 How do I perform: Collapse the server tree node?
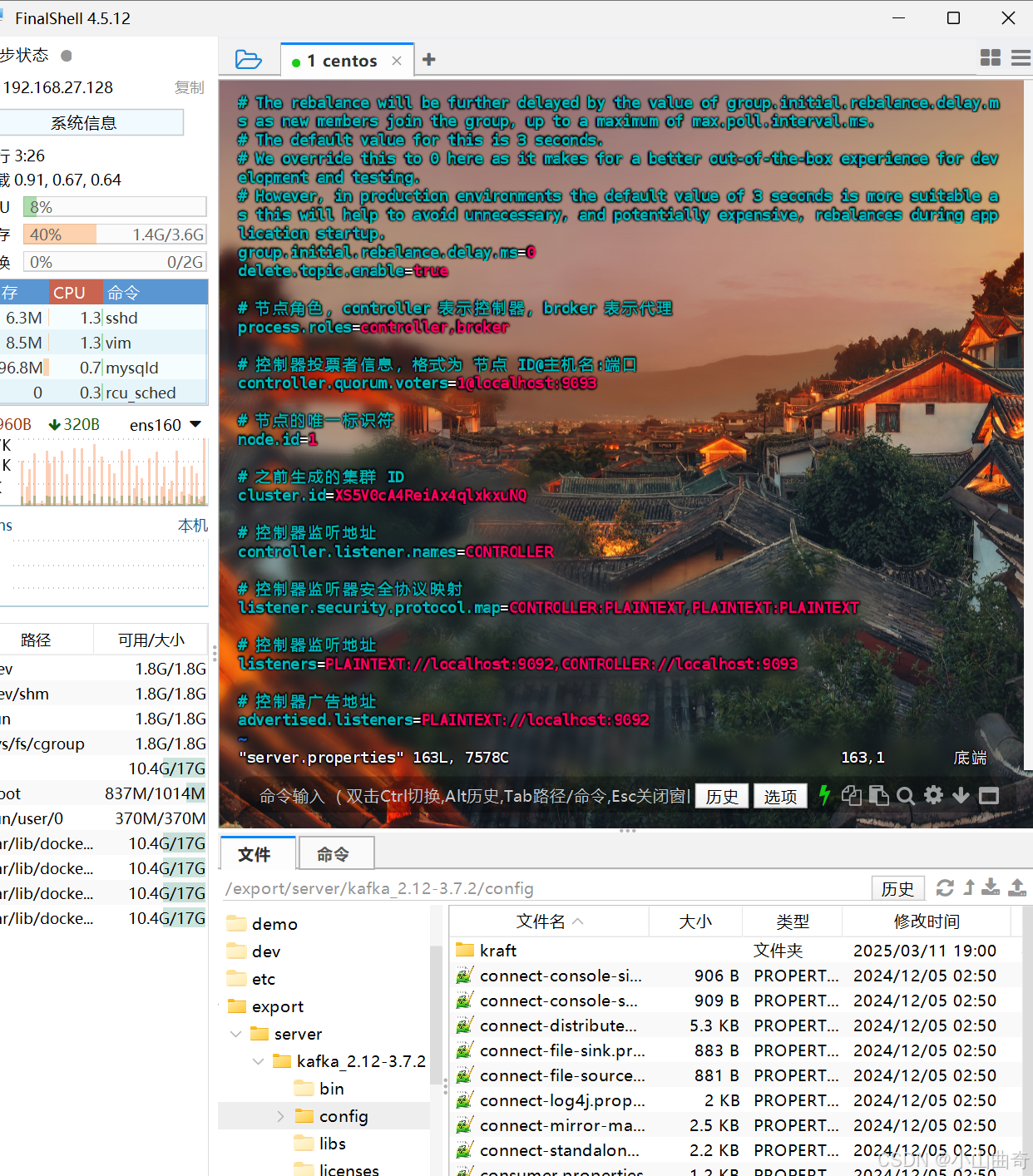click(236, 1034)
